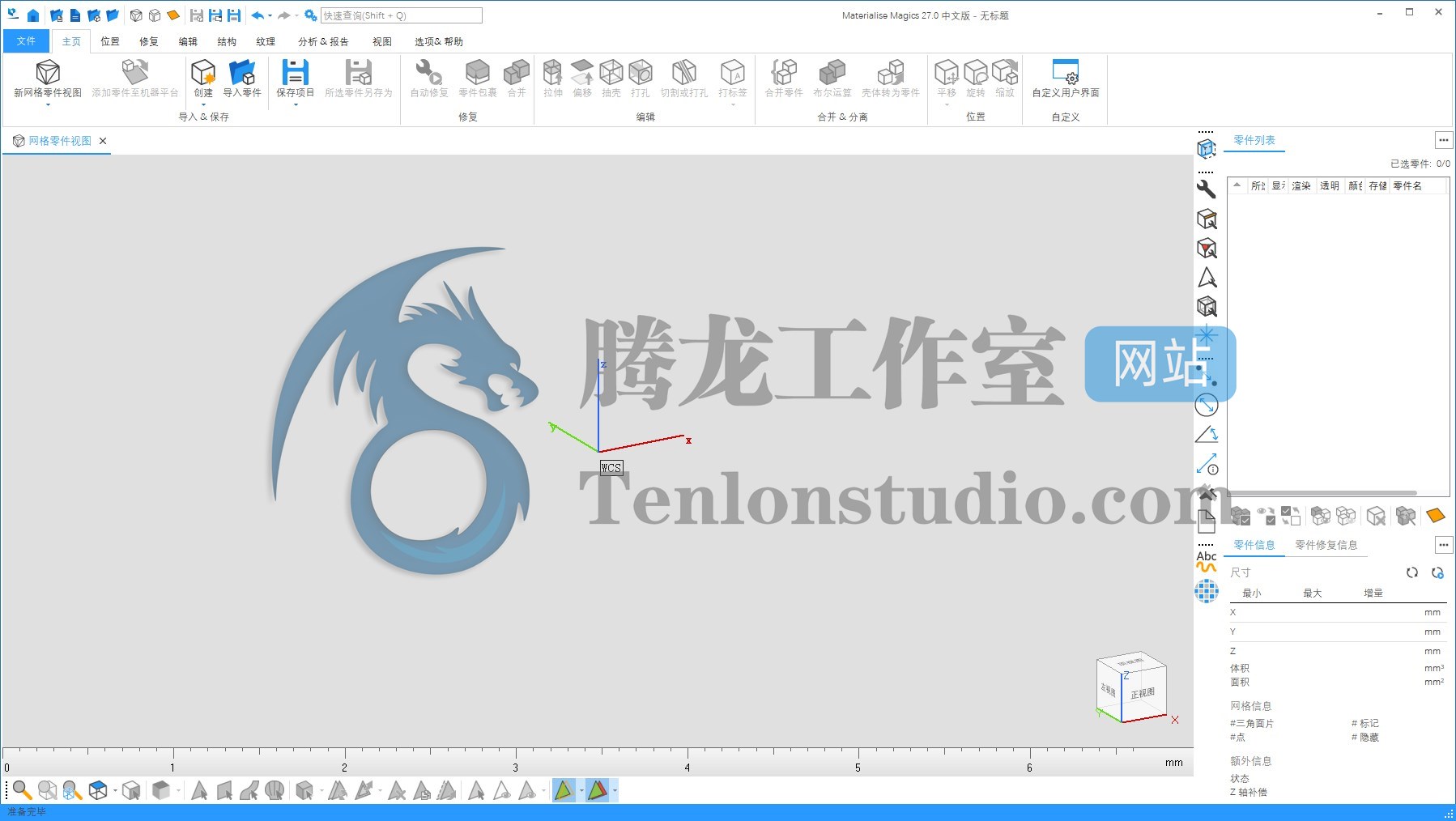This screenshot has width=1456, height=821.
Task: Expand the red-green triangle display mode dropdown arrow
Action: (x=615, y=790)
